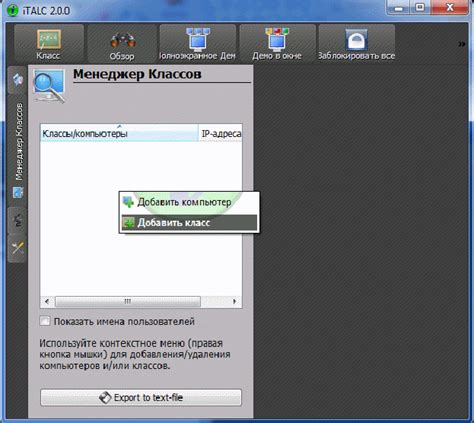The height and width of the screenshot is (423, 474).
Task: Click the horizontal scrollbar thumb
Action: pyautogui.click(x=128, y=301)
